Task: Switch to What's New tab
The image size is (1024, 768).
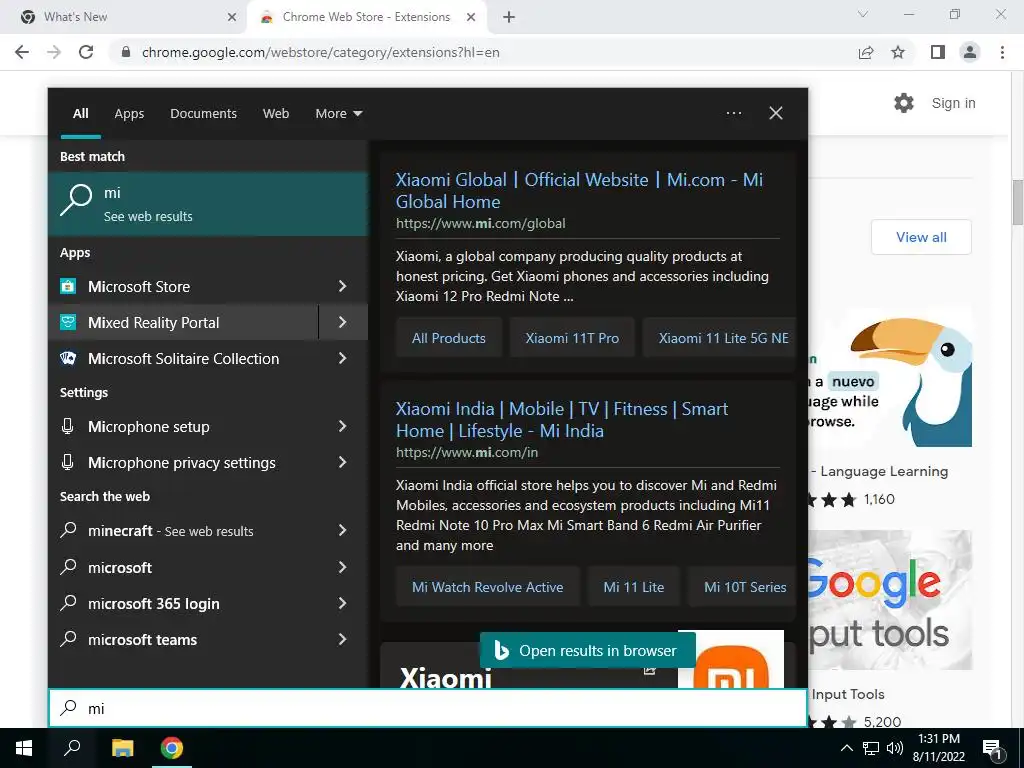Action: pyautogui.click(x=124, y=17)
